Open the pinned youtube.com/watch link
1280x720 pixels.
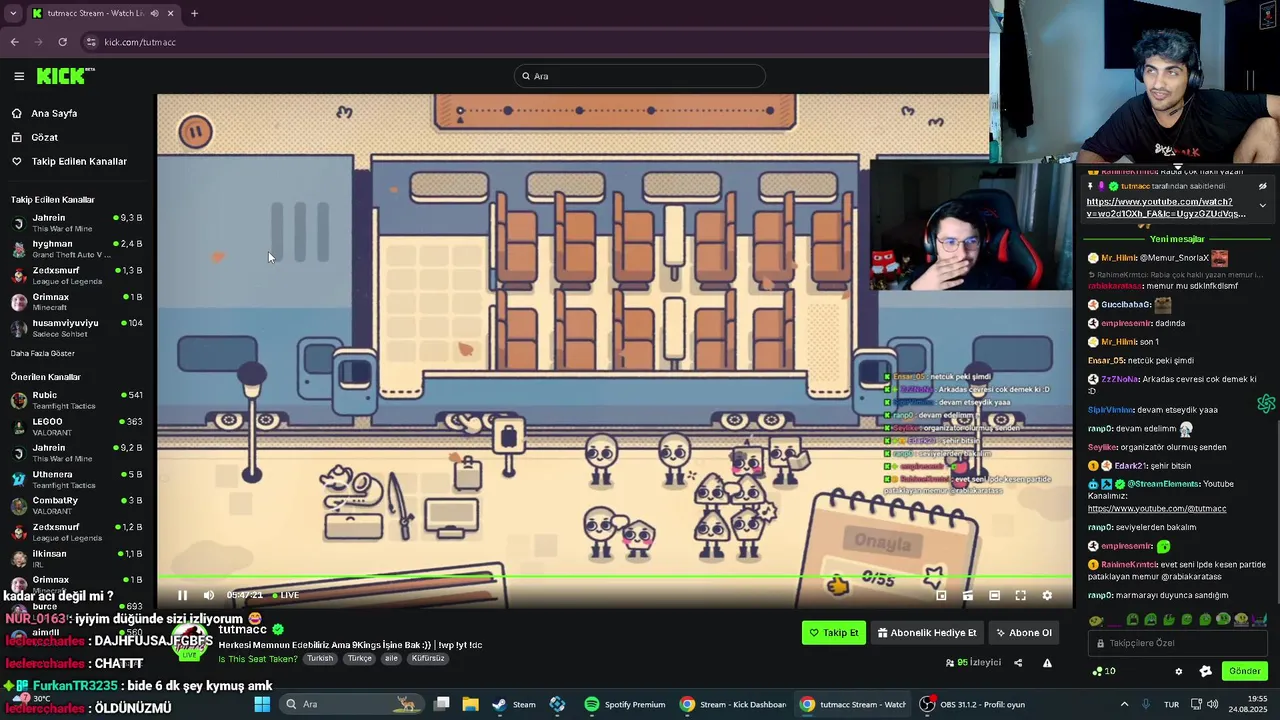1166,207
